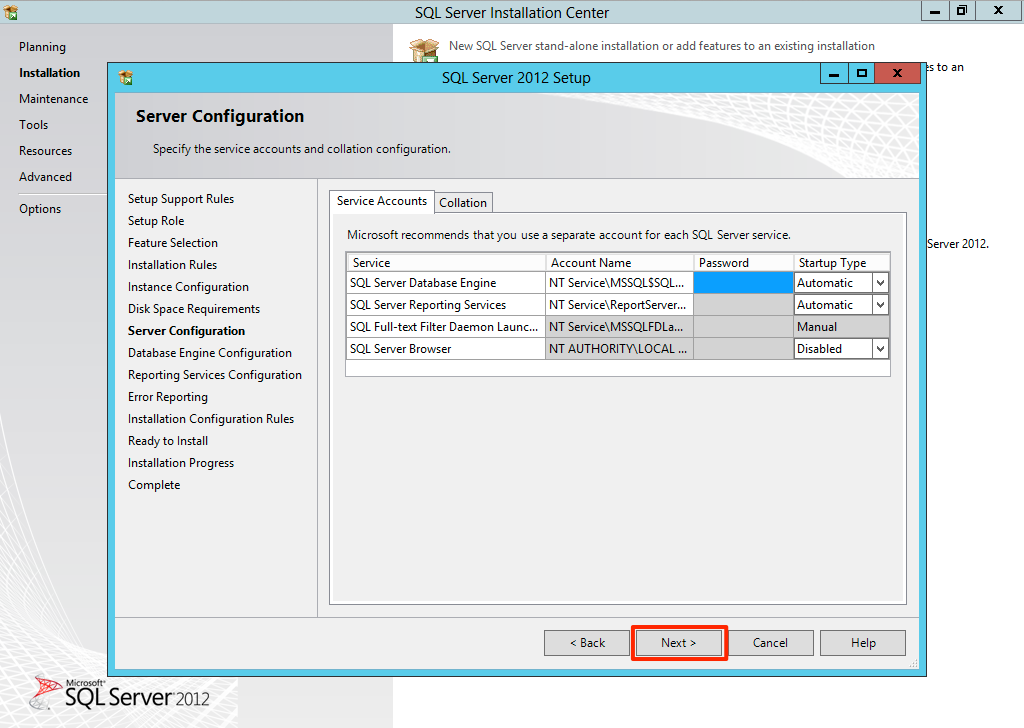The image size is (1024, 728).
Task: Minimize the SQL Server Installation Center window
Action: click(935, 11)
